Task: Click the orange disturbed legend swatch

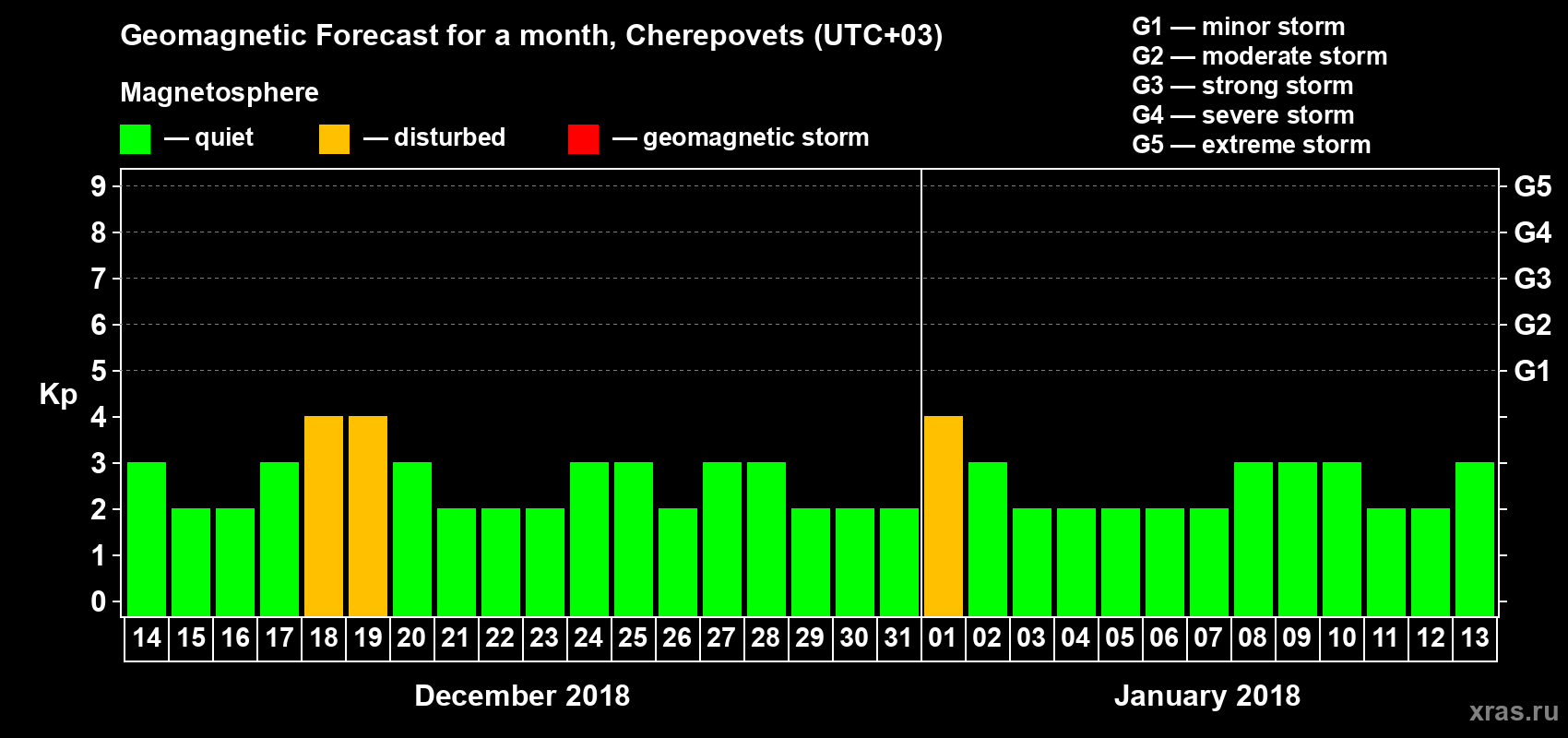Action: coord(334,139)
